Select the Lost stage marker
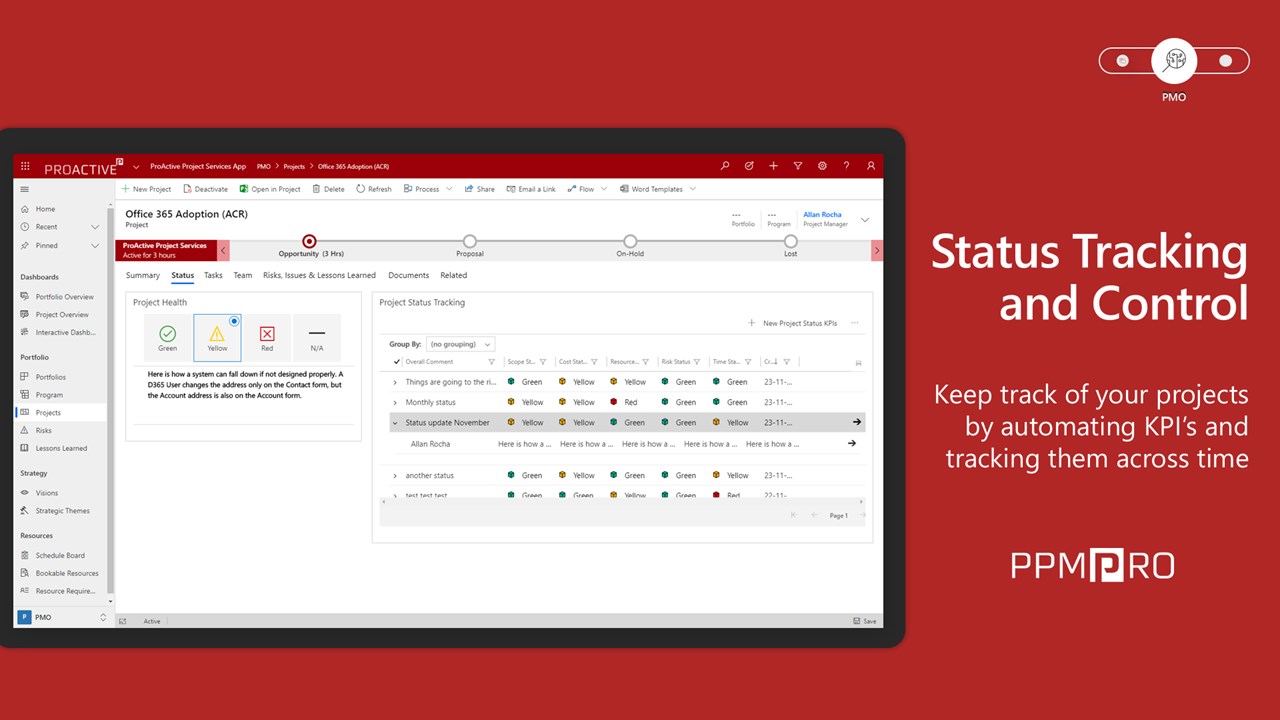 791,241
